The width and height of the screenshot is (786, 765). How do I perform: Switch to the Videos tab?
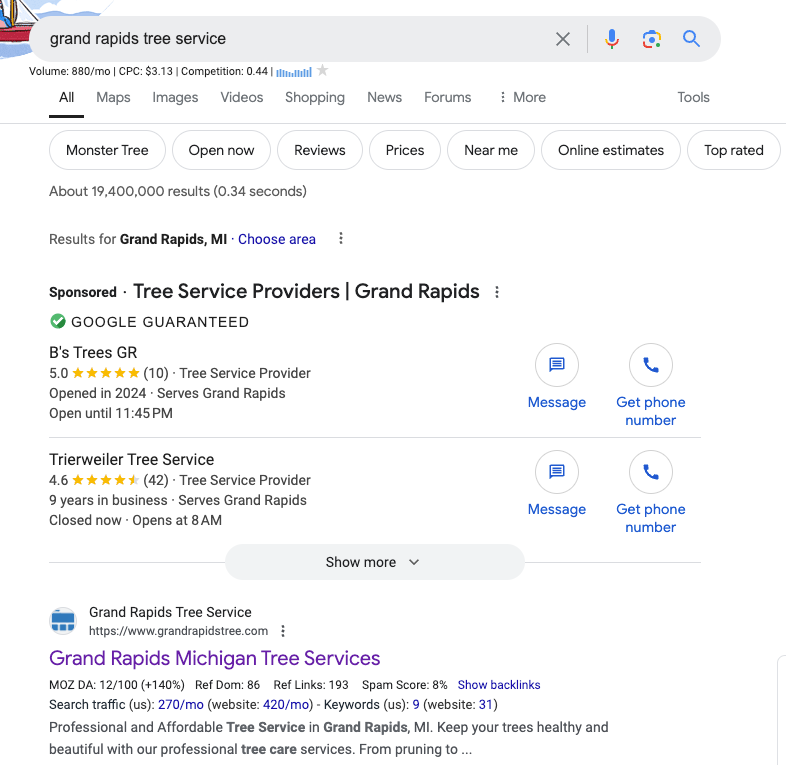point(242,97)
